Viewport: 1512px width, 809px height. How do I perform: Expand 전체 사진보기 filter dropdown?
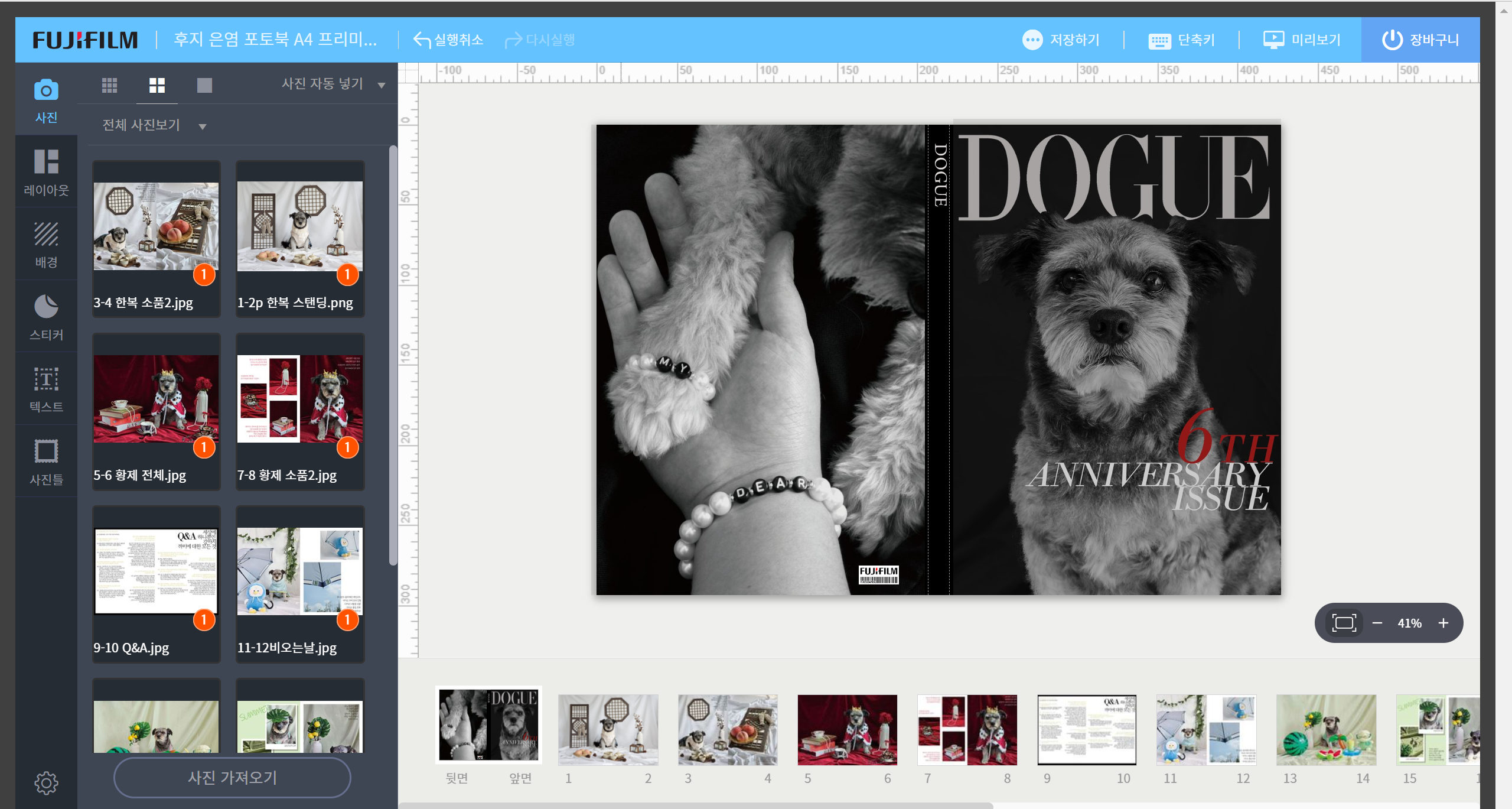[x=154, y=125]
